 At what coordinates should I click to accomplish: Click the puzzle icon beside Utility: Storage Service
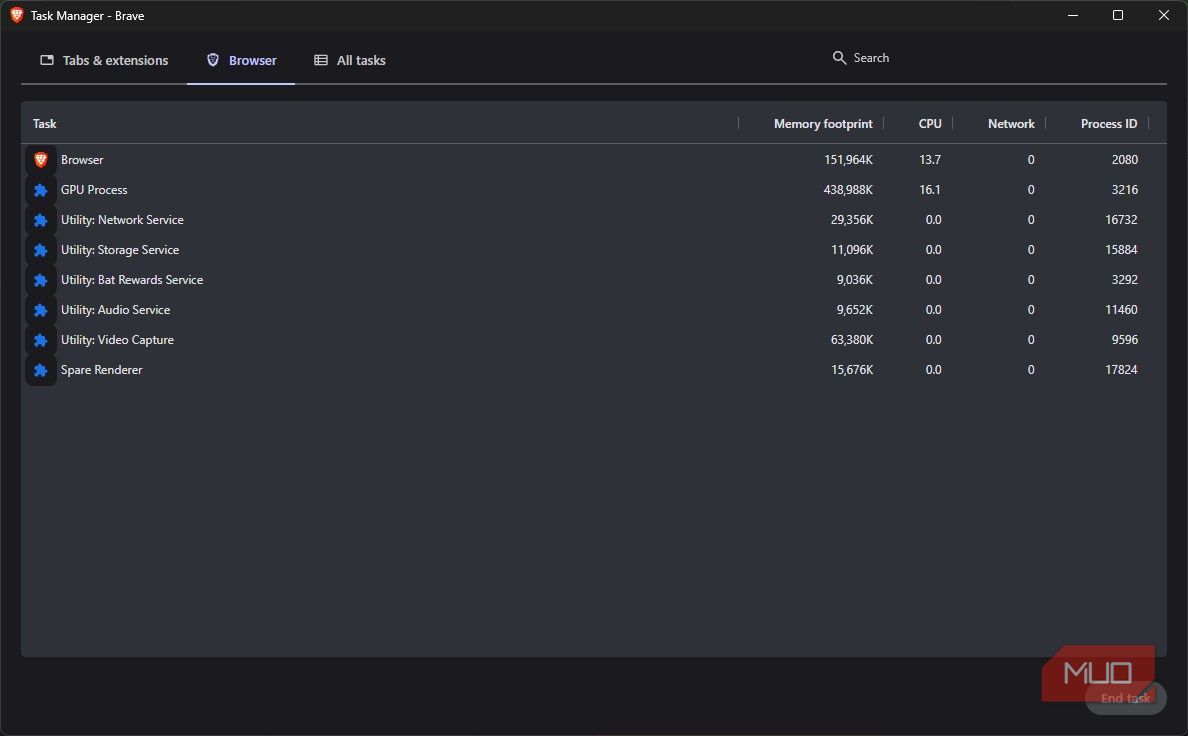pos(41,250)
